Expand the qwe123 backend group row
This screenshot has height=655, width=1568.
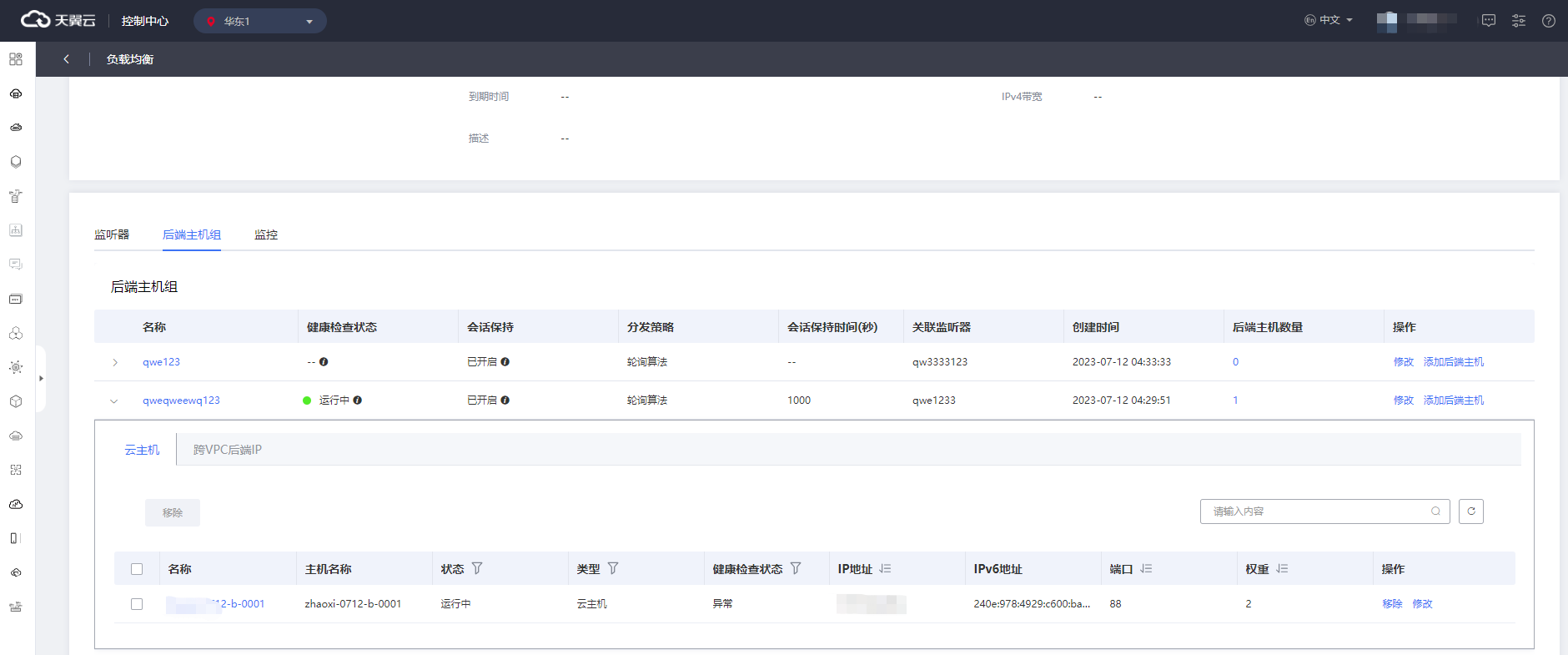click(115, 362)
